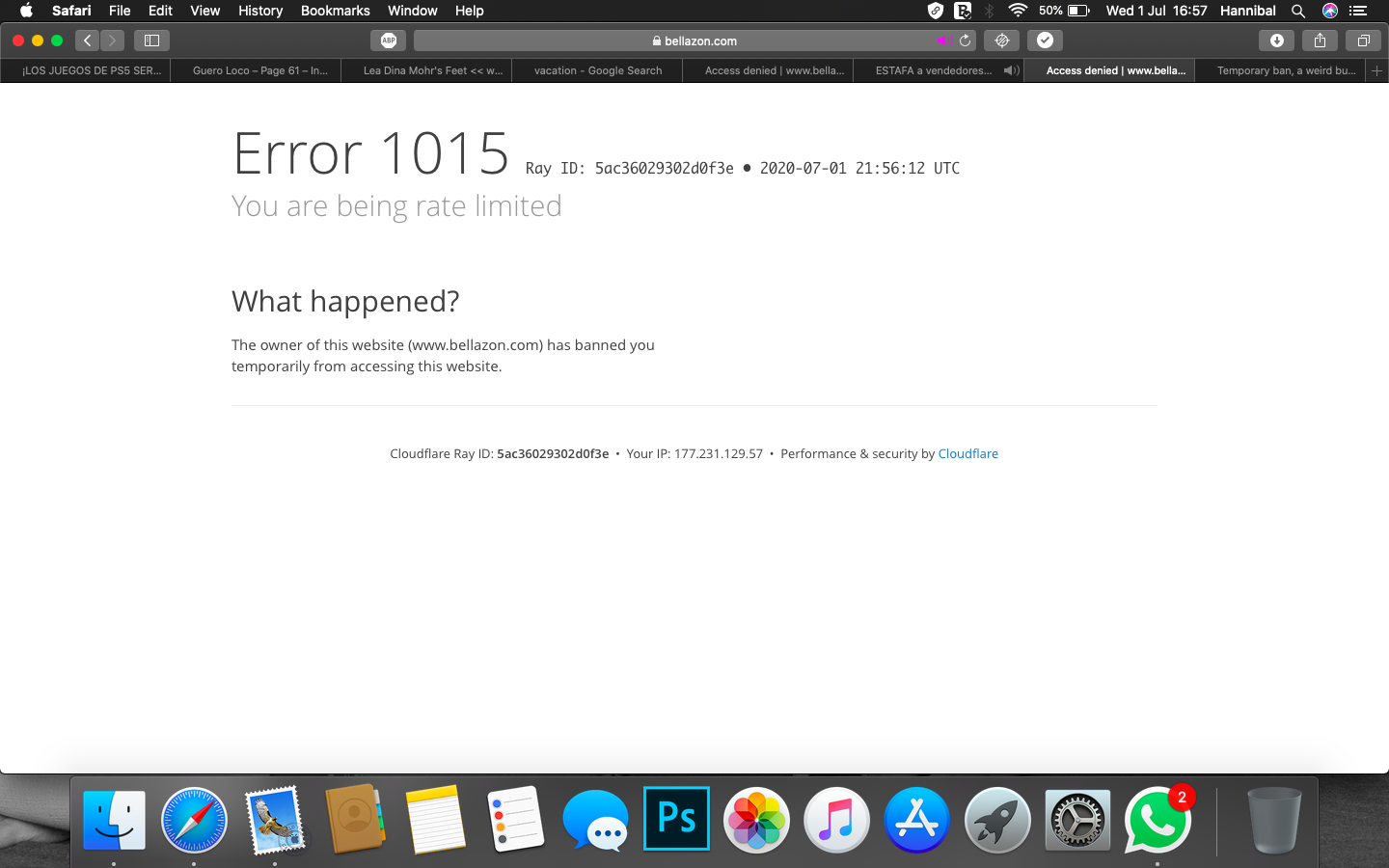Image resolution: width=1389 pixels, height=868 pixels.
Task: Click the Downloads arrow icon in toolbar
Action: (x=1276, y=41)
